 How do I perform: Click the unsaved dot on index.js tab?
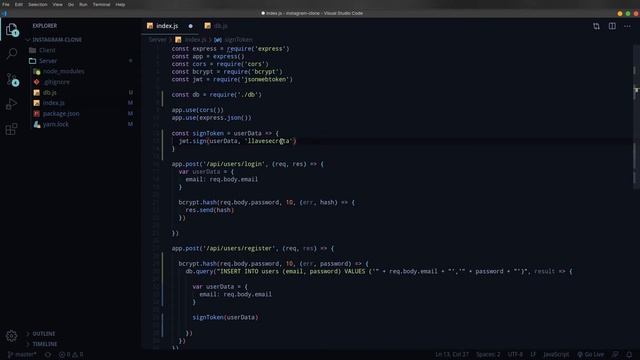click(190, 26)
